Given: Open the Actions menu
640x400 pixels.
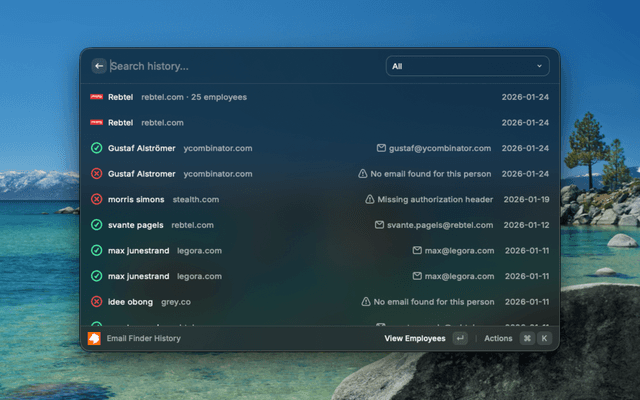Looking at the screenshot, I should click(x=498, y=339).
